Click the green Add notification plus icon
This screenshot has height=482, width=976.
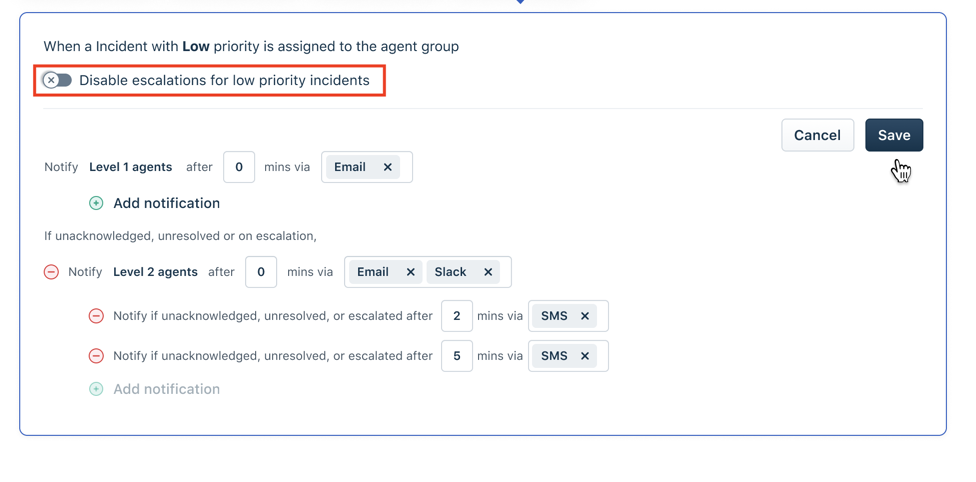(x=96, y=203)
